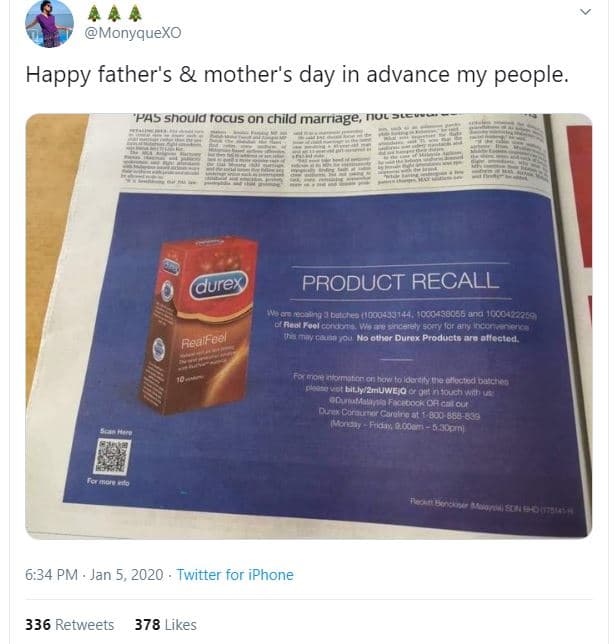
Task: Click the 'Scan Here' label in photo
Action: point(115,431)
